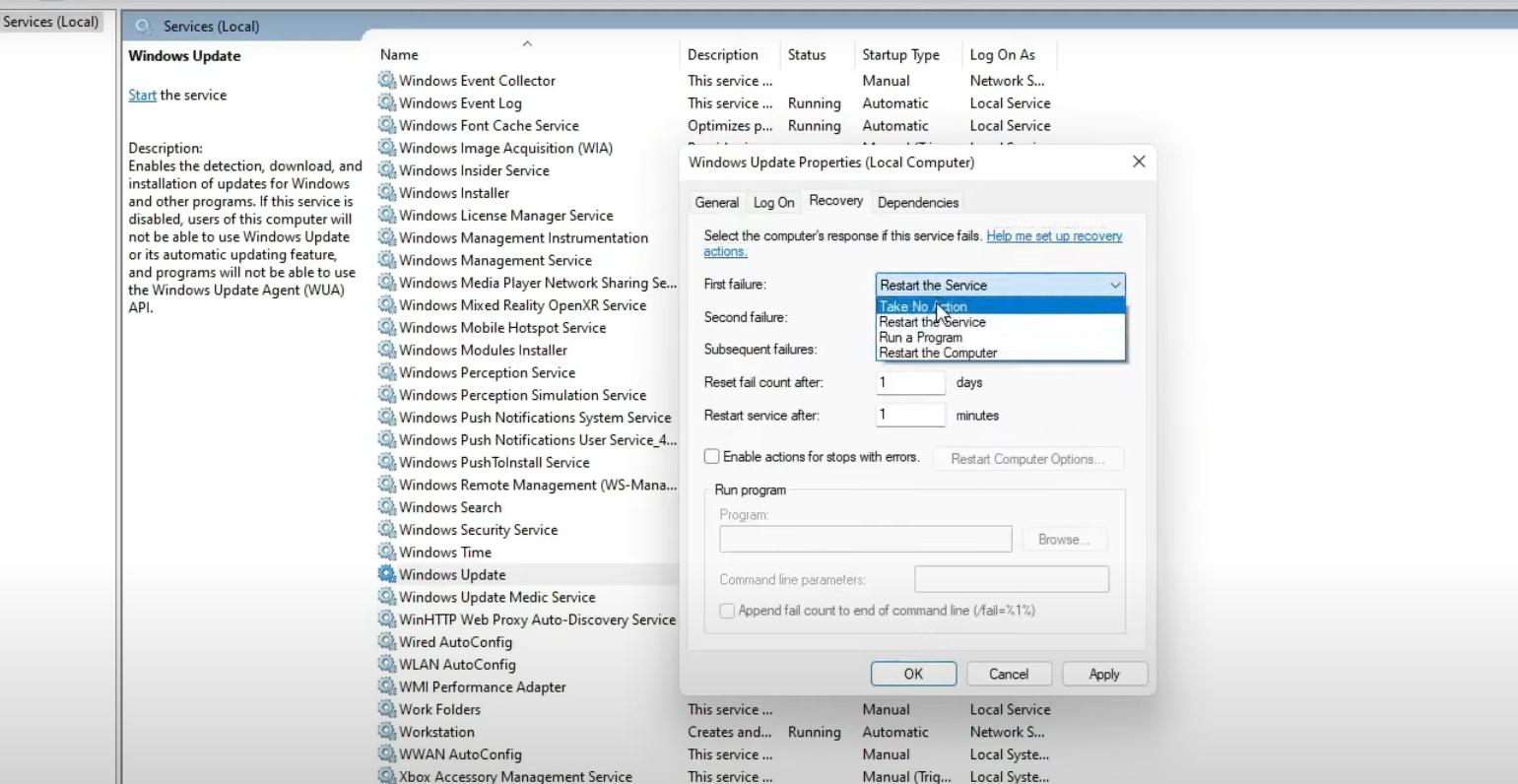Click gear icon of Windows Search
This screenshot has width=1518, height=784.
tap(387, 506)
